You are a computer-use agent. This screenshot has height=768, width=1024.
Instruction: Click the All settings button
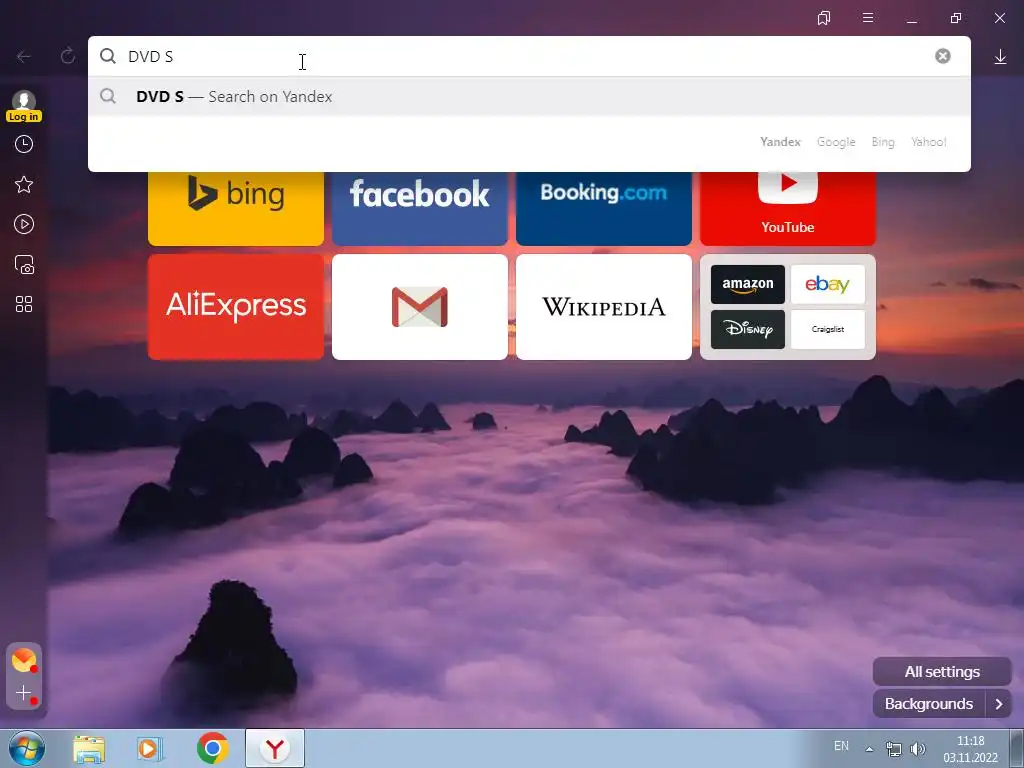[x=942, y=671]
